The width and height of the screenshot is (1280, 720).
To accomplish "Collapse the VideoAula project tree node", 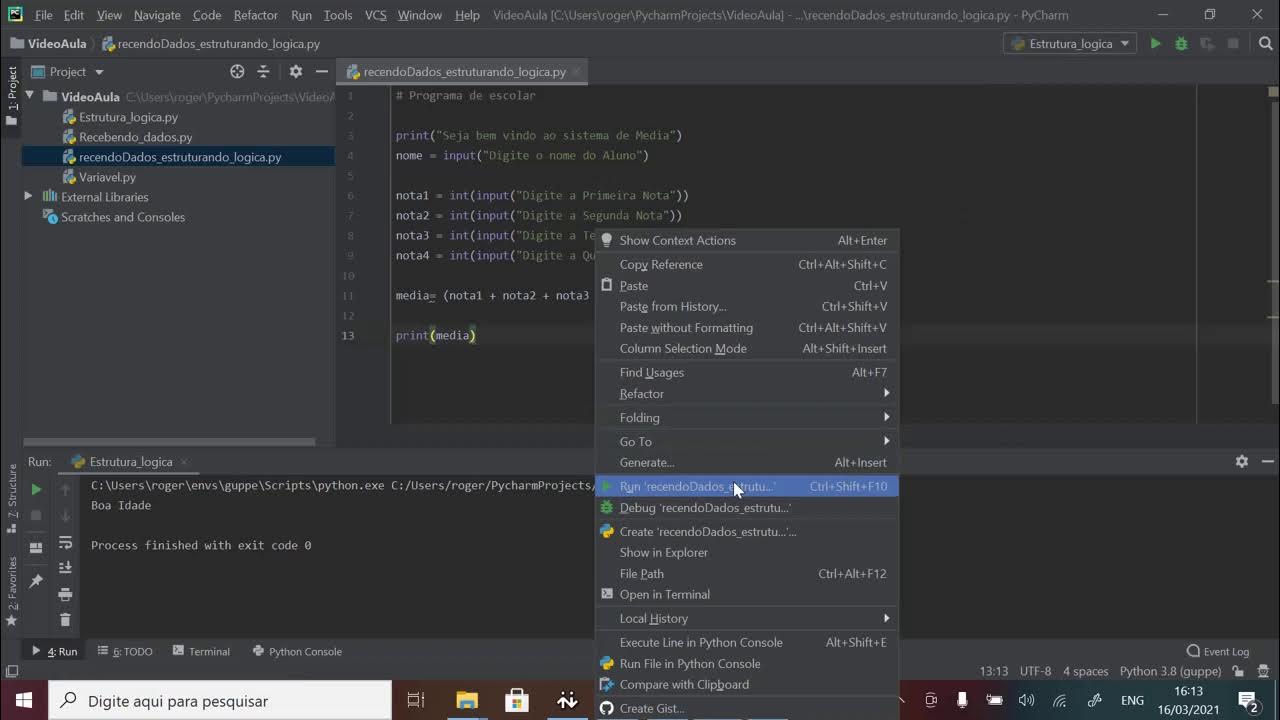I will point(29,97).
